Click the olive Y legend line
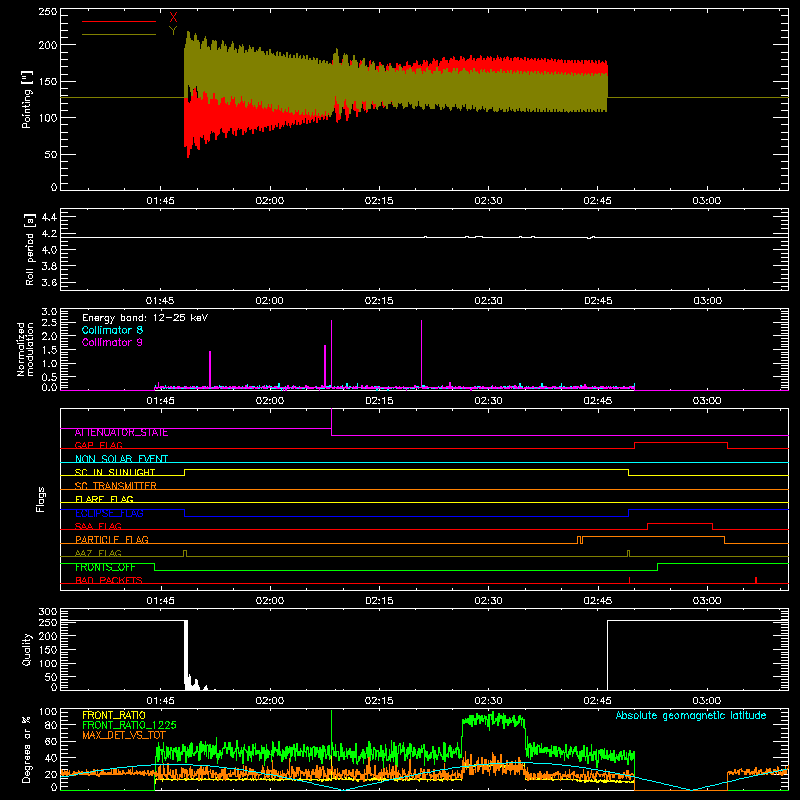This screenshot has height=800, width=800. (119, 34)
